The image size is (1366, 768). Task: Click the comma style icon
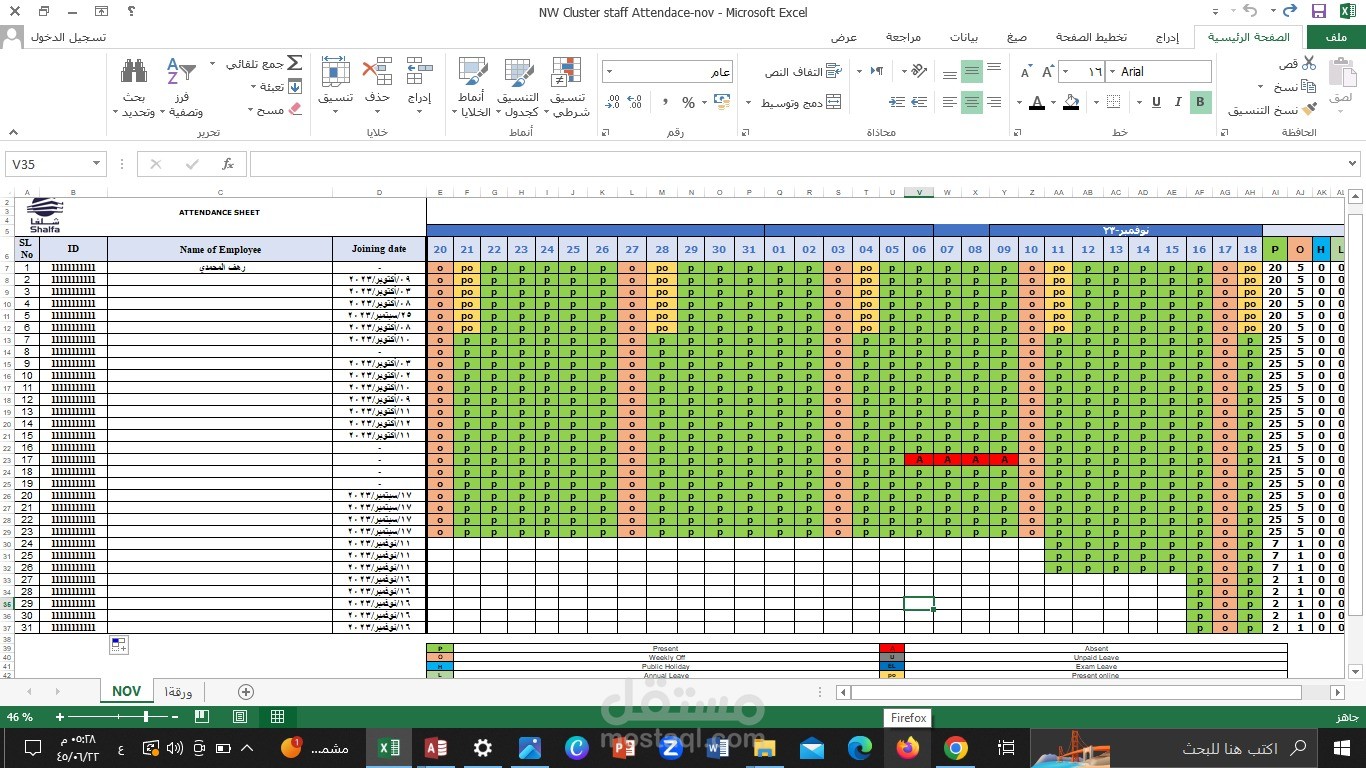(664, 102)
